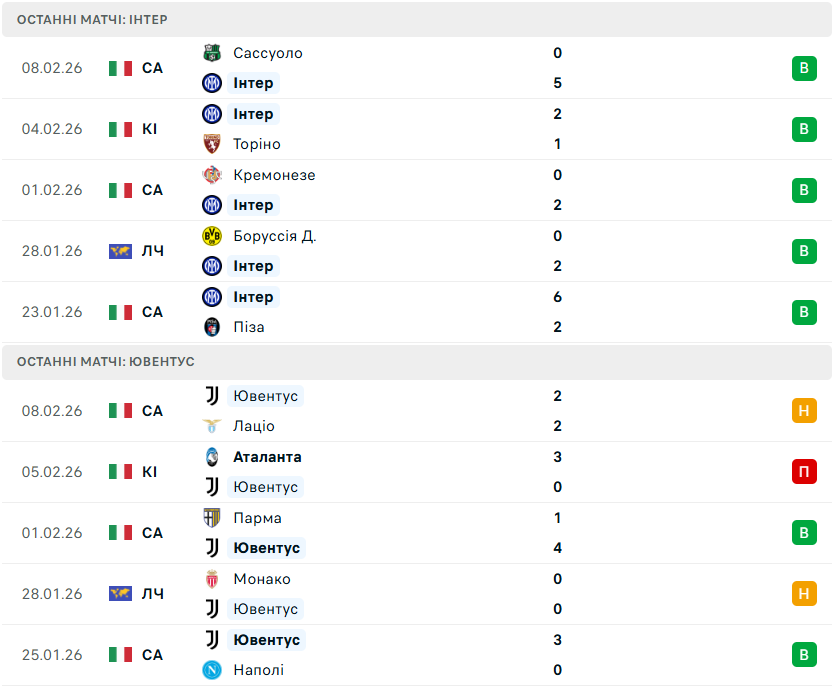Open the Сассуоло team link
This screenshot has width=836, height=688.
pyautogui.click(x=267, y=53)
